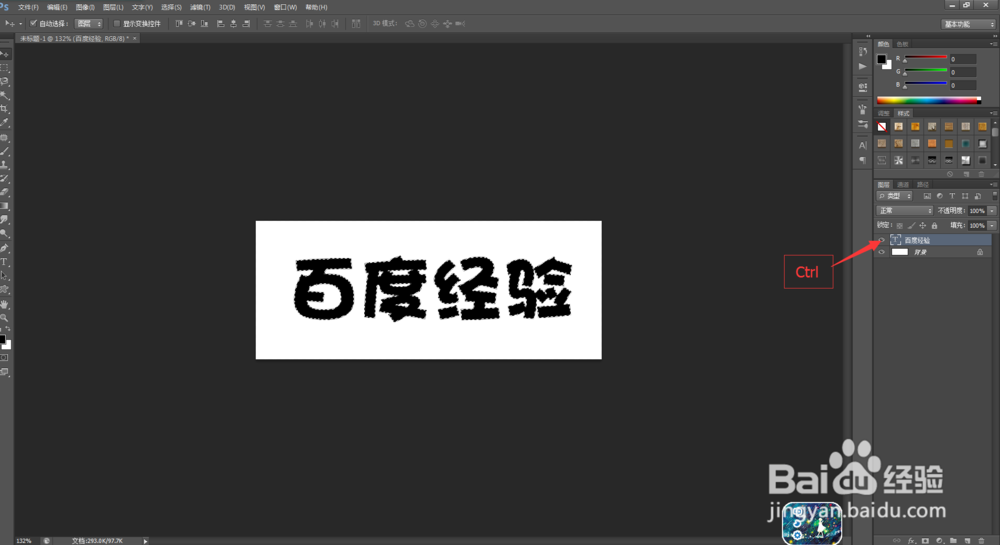Click the lock position icon
Viewport: 1000px width, 545px height.
click(x=923, y=226)
